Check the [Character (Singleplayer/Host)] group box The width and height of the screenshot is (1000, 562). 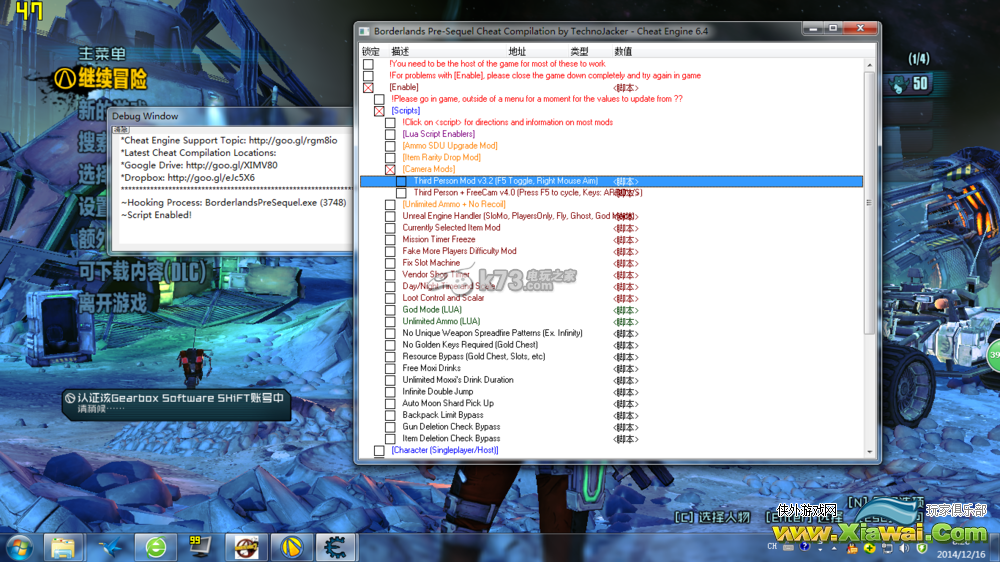pos(379,450)
